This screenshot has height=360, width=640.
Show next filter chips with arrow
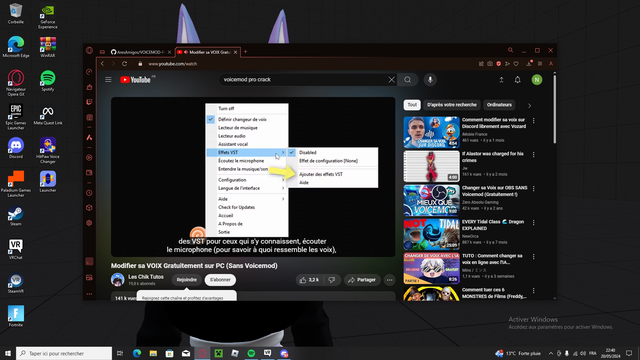[529, 105]
